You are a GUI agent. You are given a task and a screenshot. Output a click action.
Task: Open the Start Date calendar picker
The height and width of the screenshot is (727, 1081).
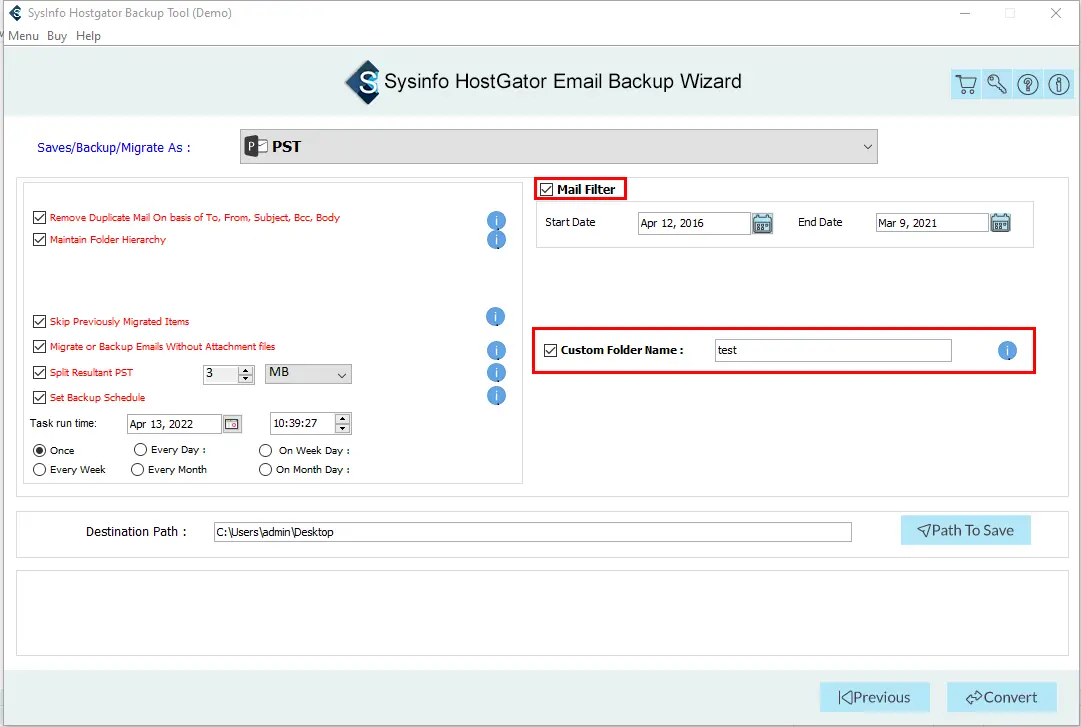(x=762, y=223)
